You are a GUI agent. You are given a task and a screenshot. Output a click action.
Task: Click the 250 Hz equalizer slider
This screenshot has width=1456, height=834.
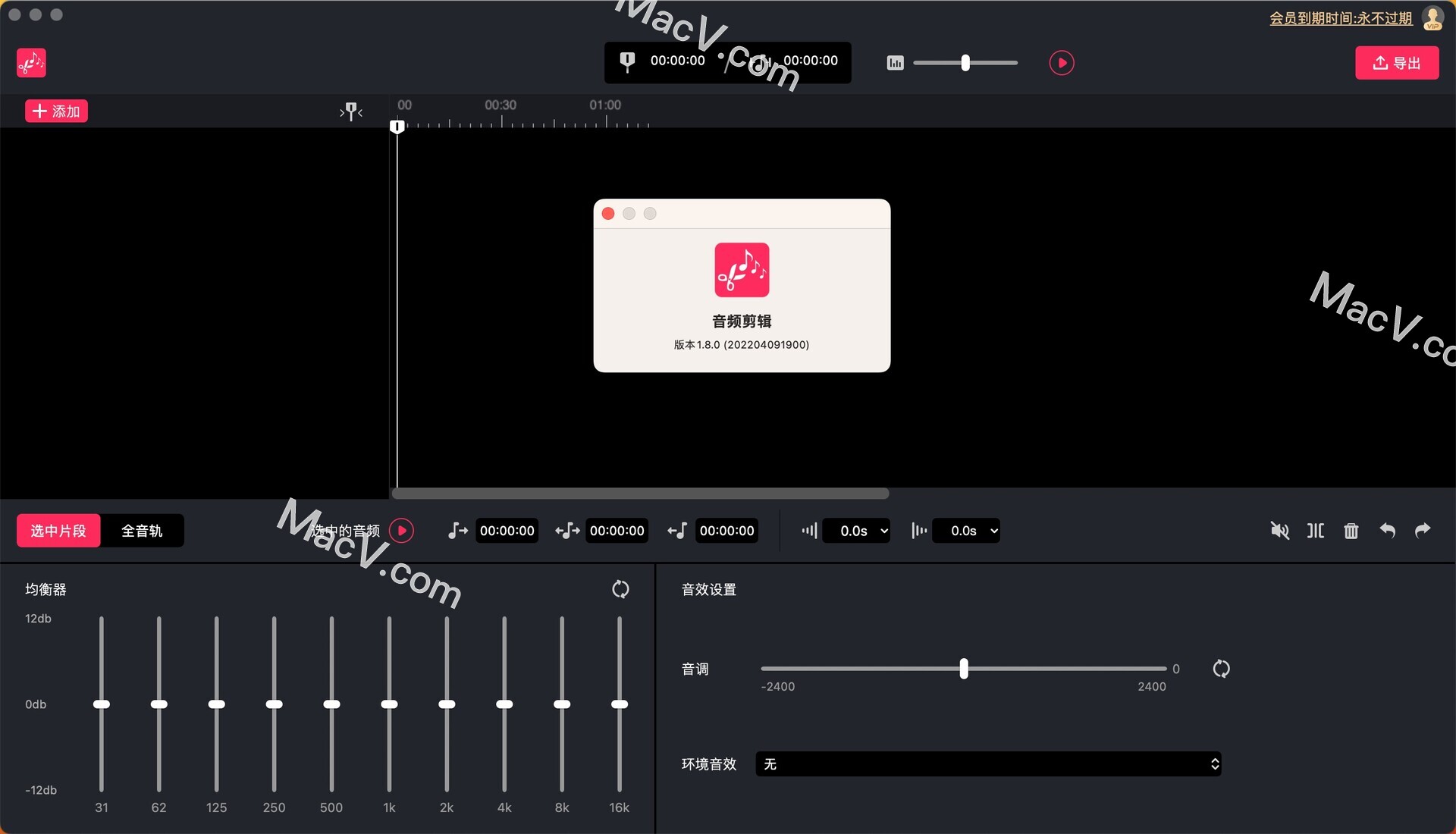[274, 704]
